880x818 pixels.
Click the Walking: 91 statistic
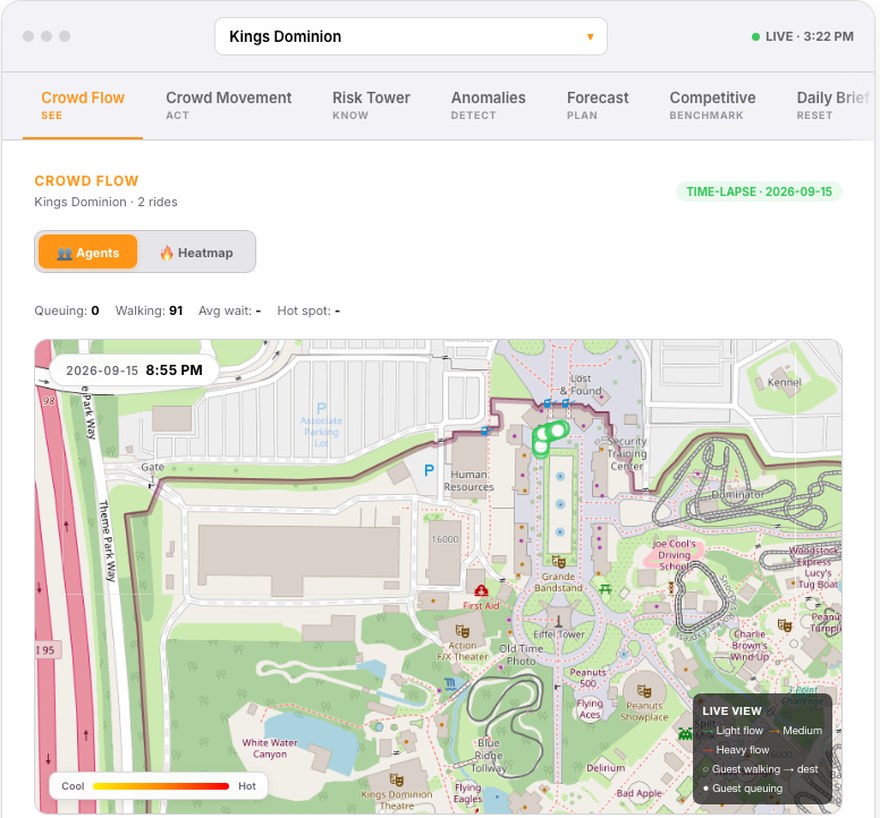click(149, 311)
